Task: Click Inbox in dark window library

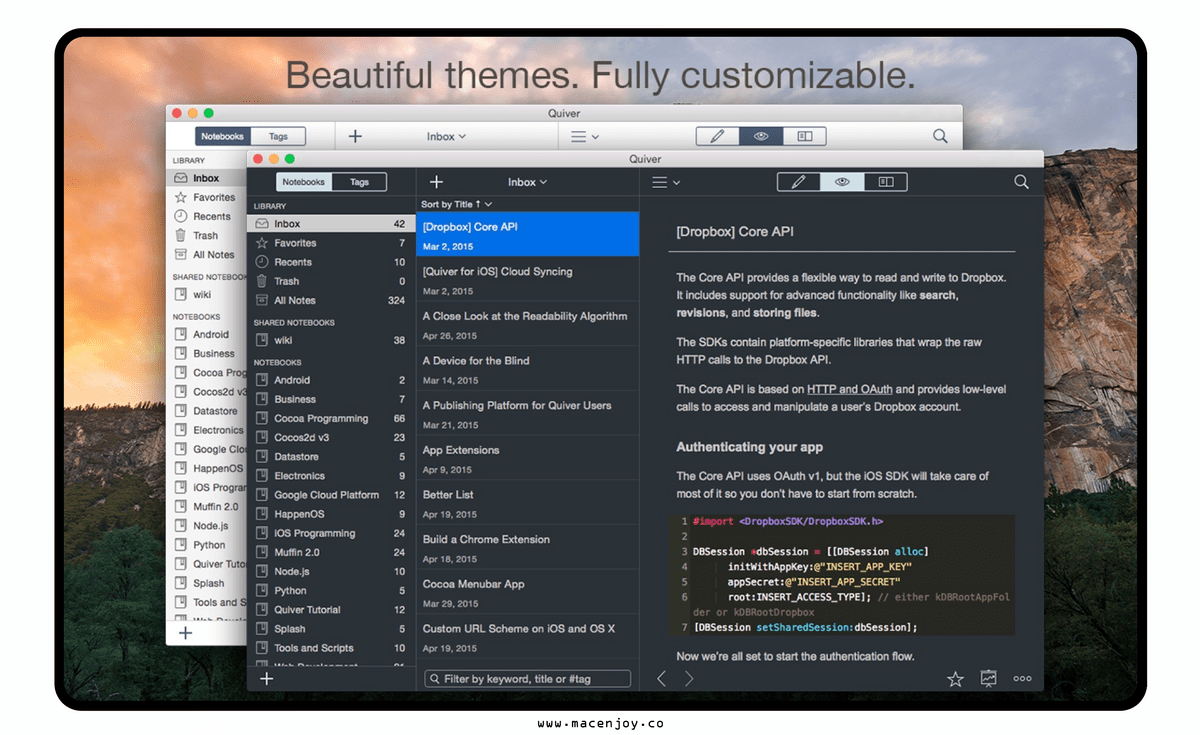Action: pyautogui.click(x=331, y=224)
